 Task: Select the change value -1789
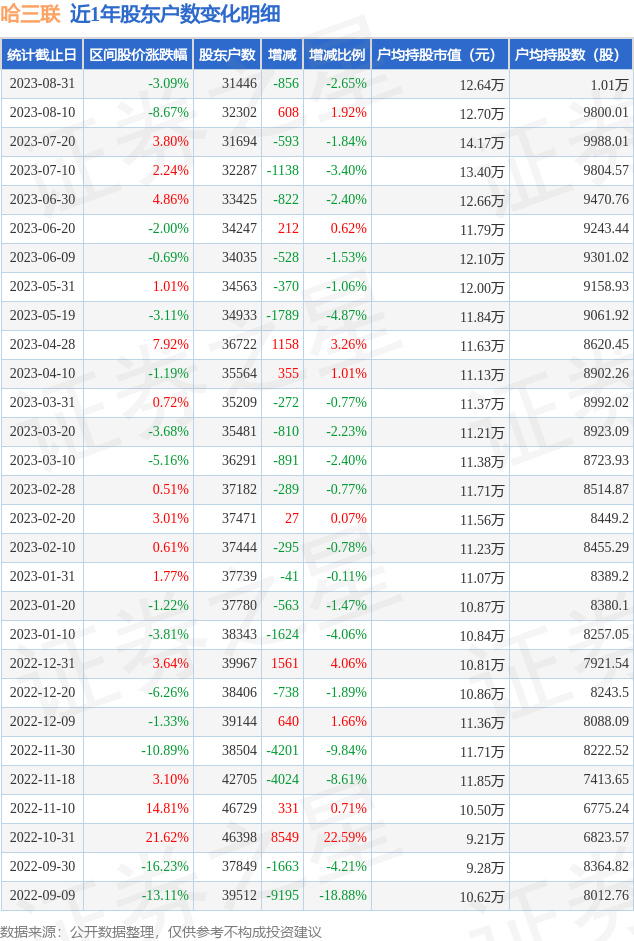[x=282, y=315]
